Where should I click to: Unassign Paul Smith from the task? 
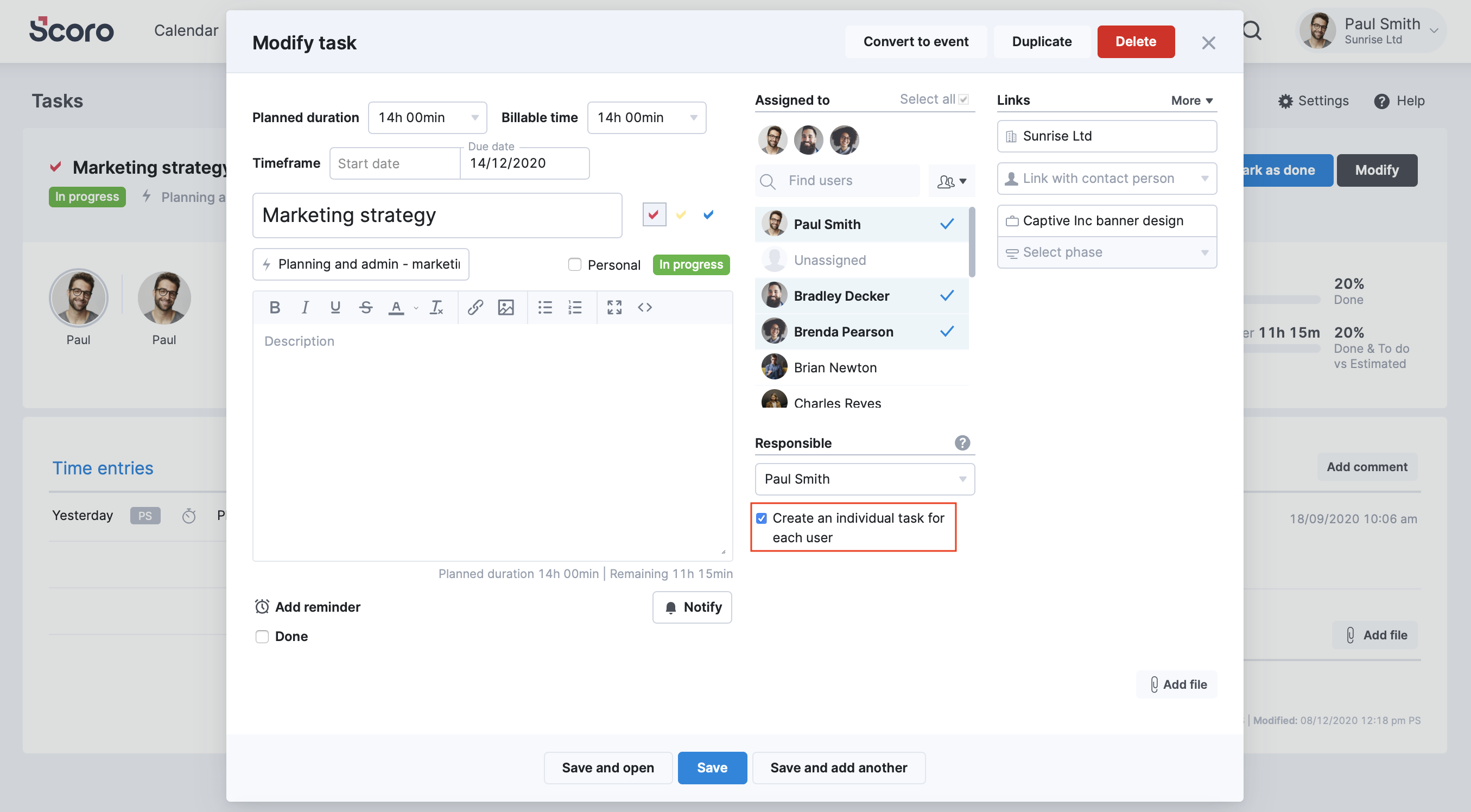[861, 224]
